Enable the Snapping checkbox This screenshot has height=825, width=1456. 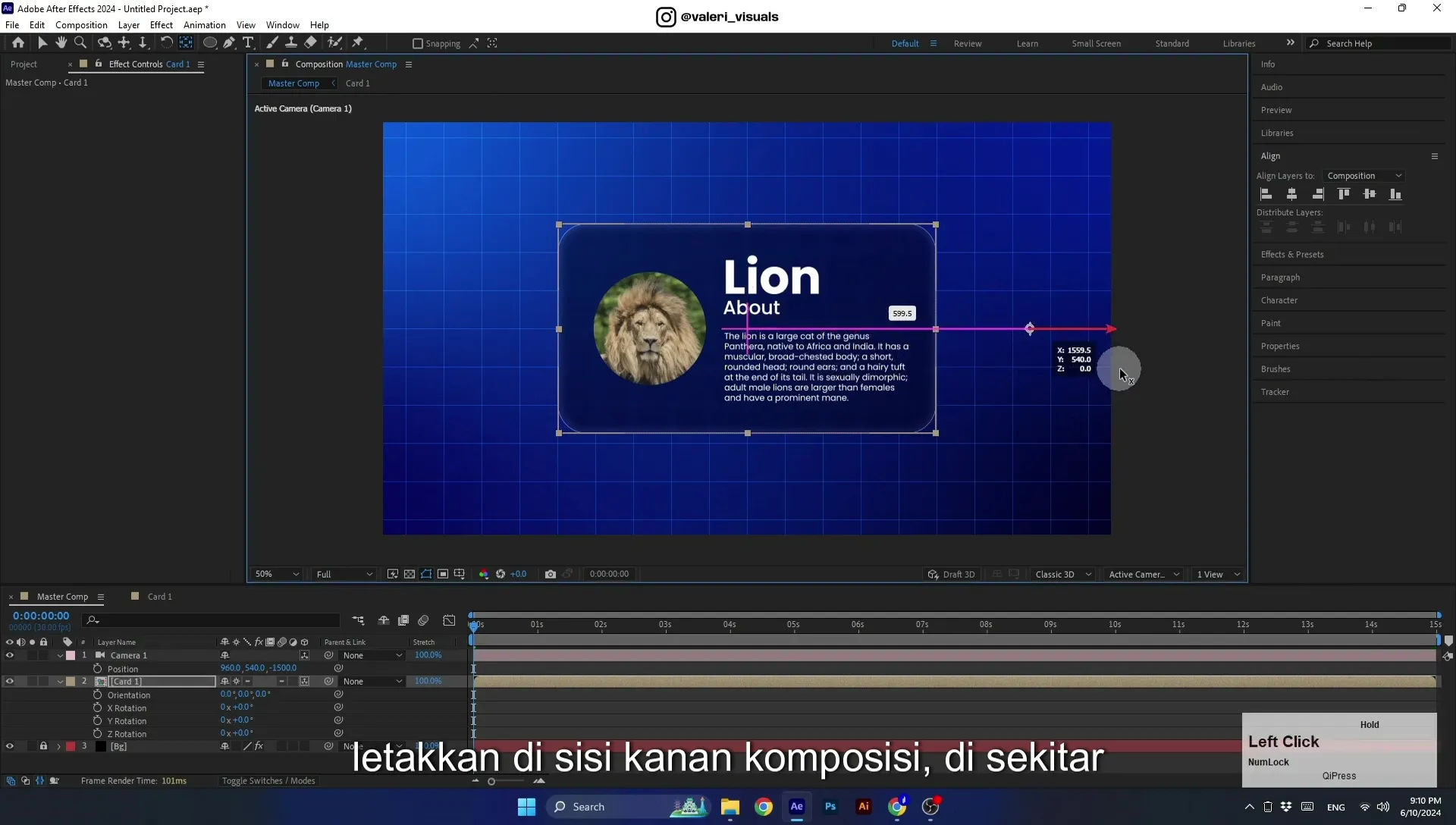click(417, 44)
